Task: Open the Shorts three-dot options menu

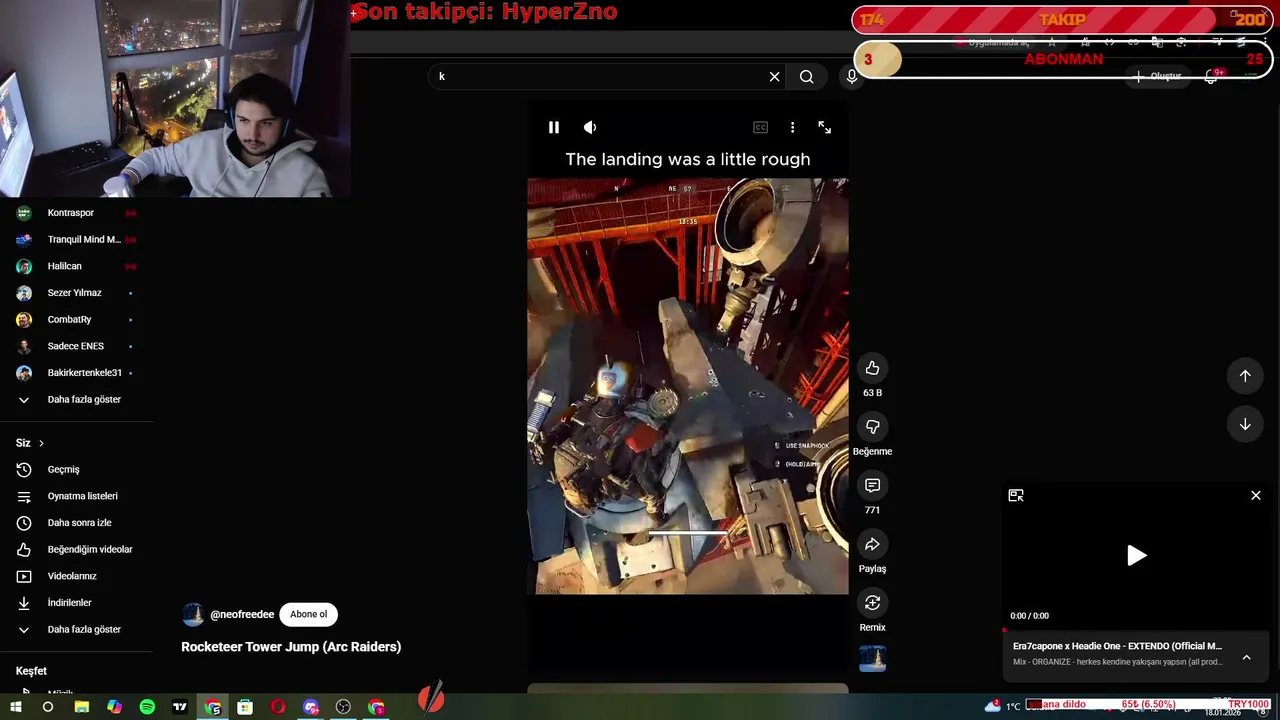Action: point(792,127)
